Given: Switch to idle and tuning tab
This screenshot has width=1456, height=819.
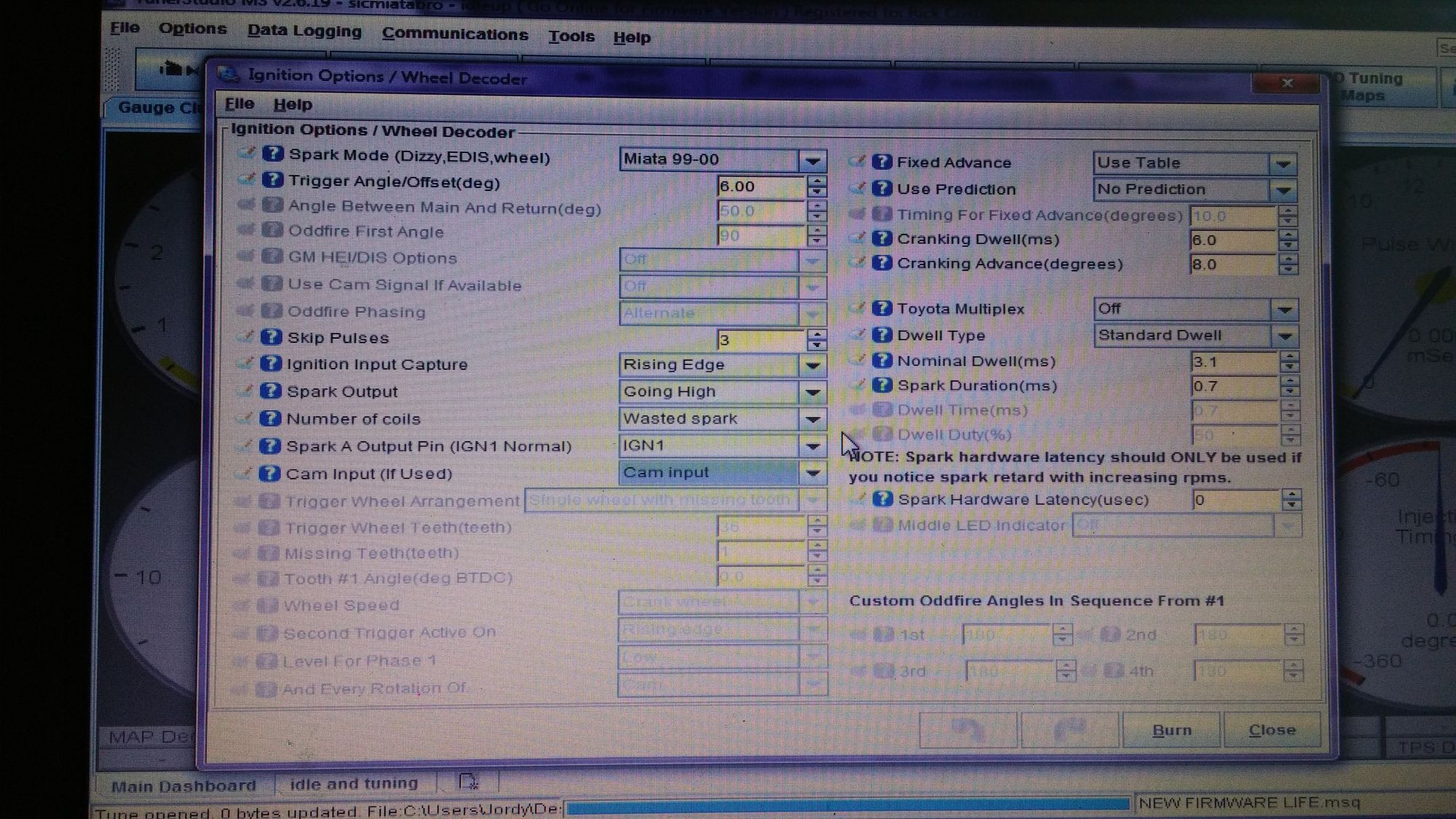Looking at the screenshot, I should (354, 783).
